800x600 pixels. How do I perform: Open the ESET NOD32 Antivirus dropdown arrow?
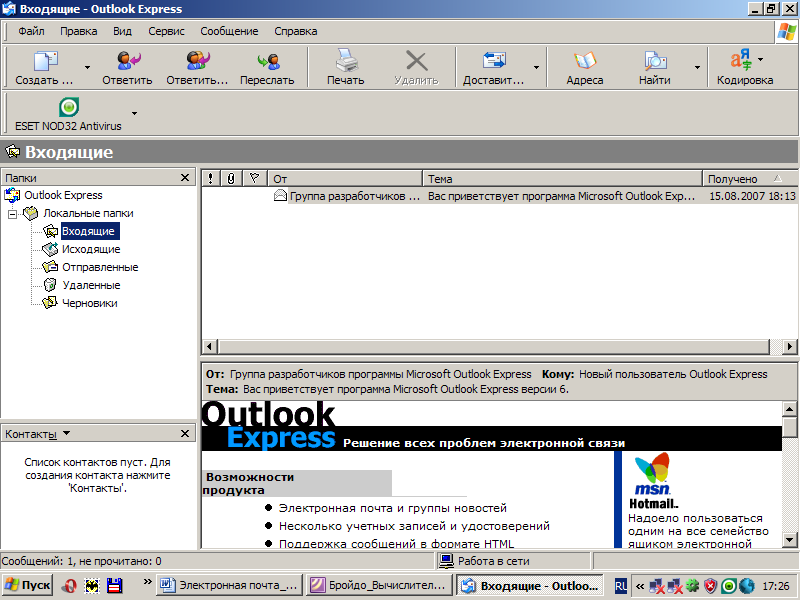(x=134, y=113)
